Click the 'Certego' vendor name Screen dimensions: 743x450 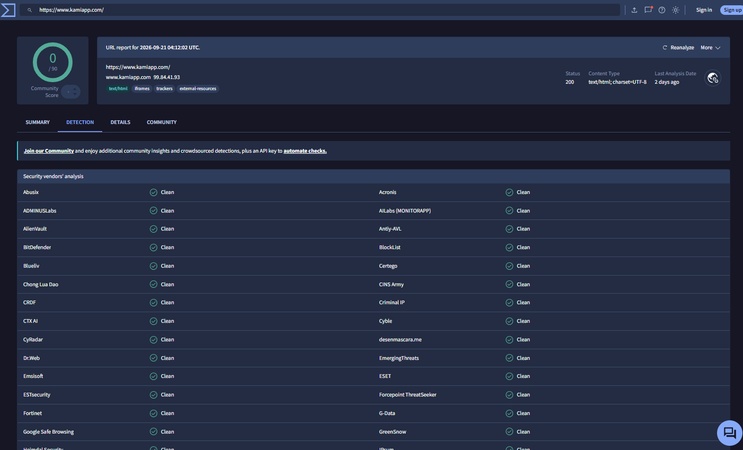point(388,266)
